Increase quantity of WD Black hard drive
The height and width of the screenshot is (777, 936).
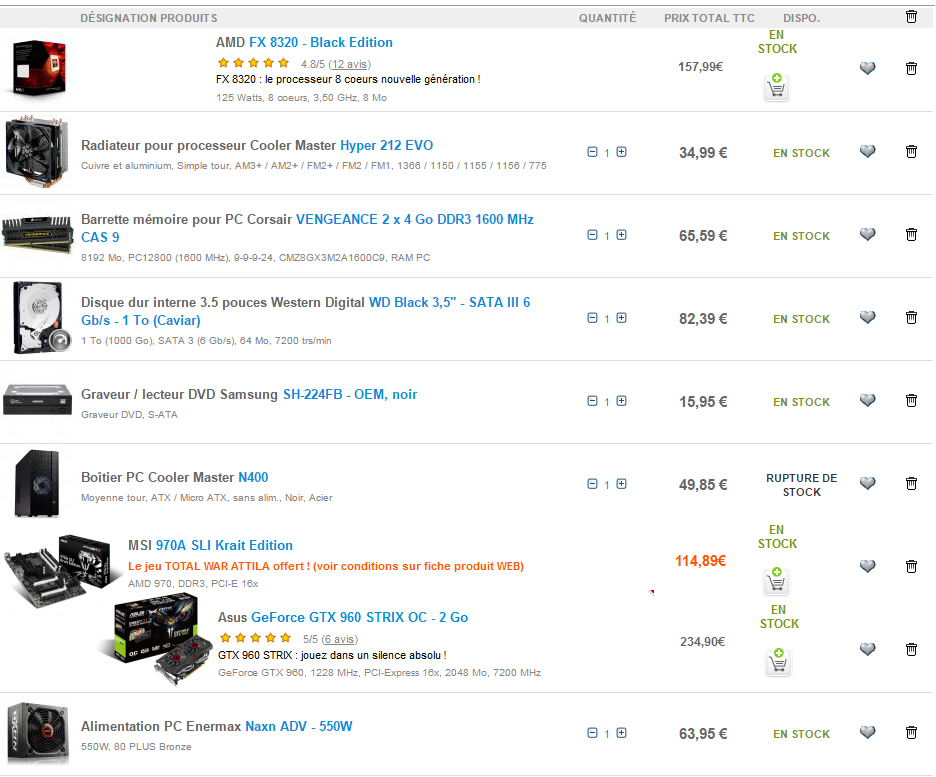tap(622, 318)
